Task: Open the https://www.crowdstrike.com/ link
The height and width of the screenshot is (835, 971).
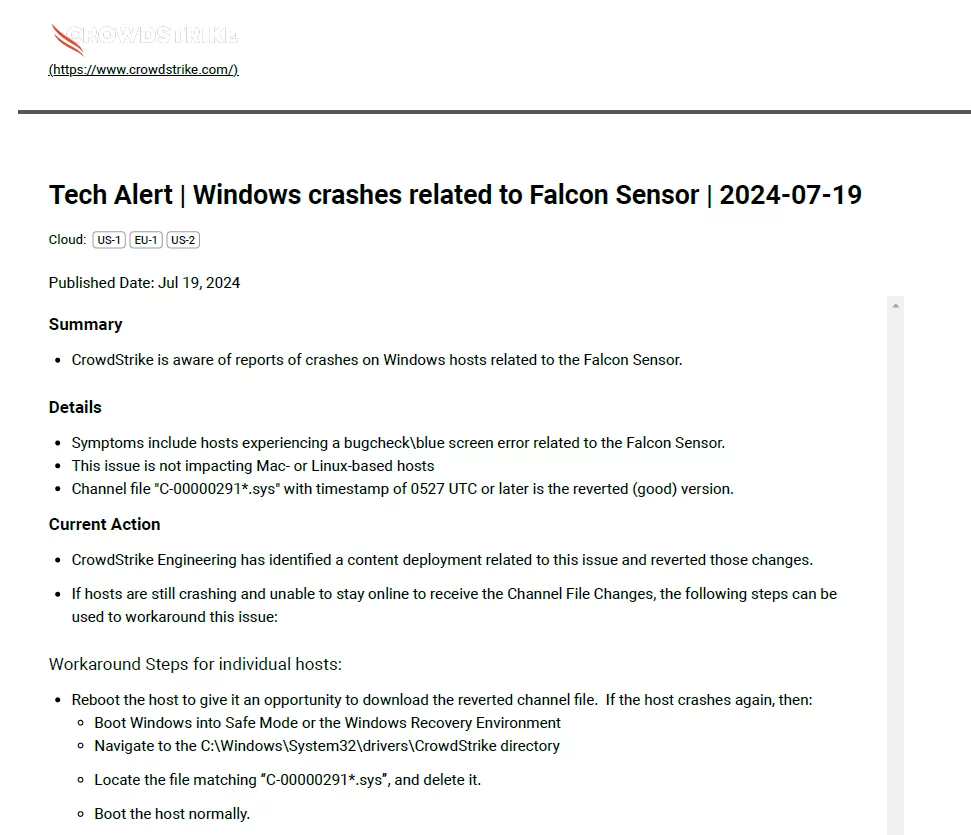Action: click(x=143, y=70)
